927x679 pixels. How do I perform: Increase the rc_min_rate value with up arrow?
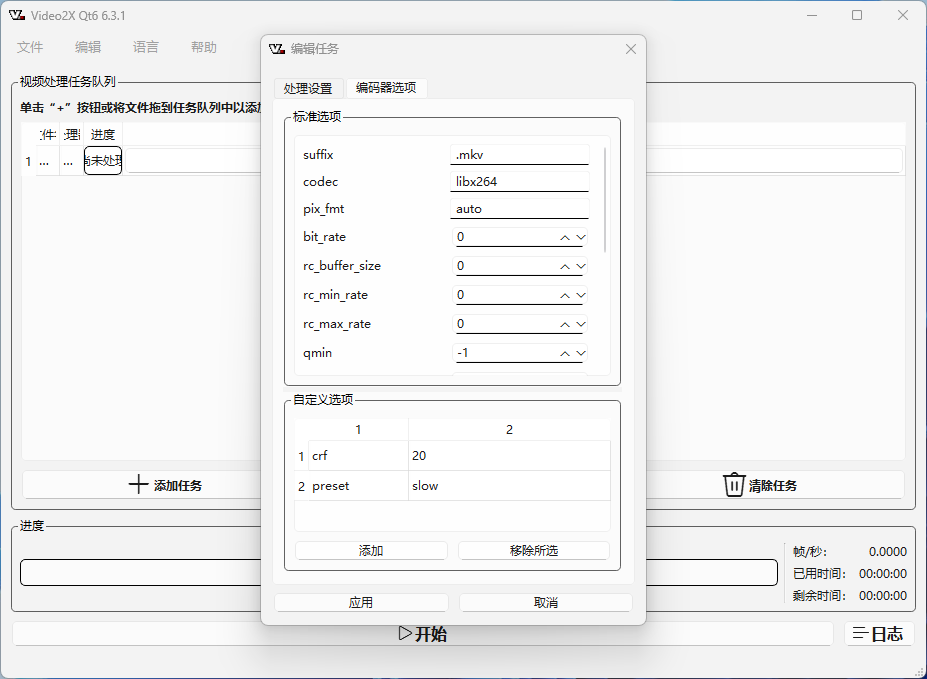pos(565,295)
